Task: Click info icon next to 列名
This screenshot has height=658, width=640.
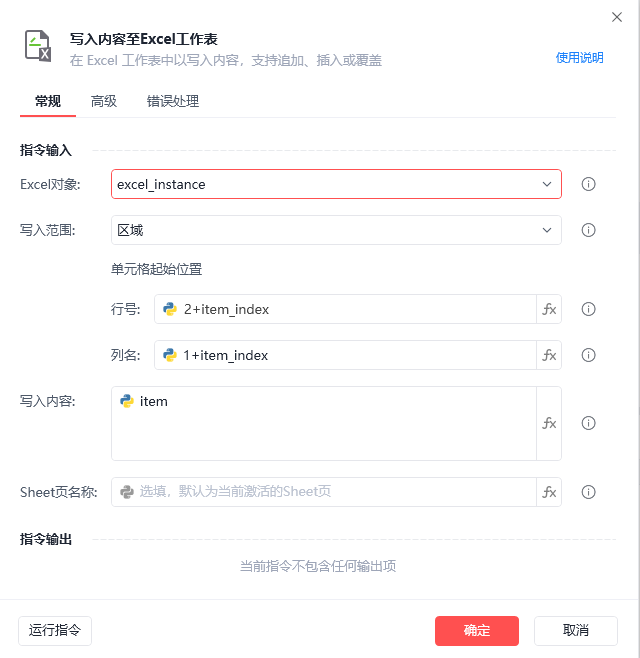Action: (x=588, y=355)
